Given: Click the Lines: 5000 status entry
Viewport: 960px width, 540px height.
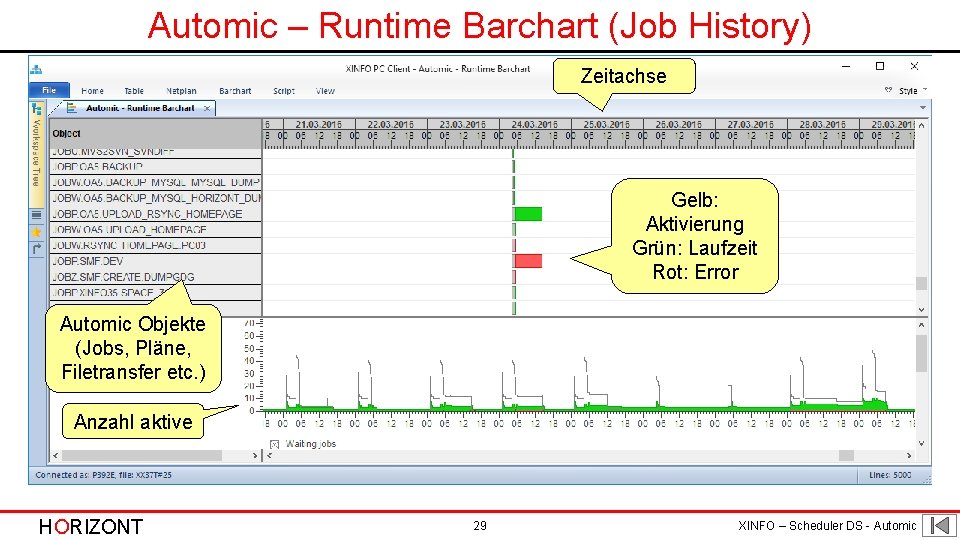Looking at the screenshot, I should 890,475.
